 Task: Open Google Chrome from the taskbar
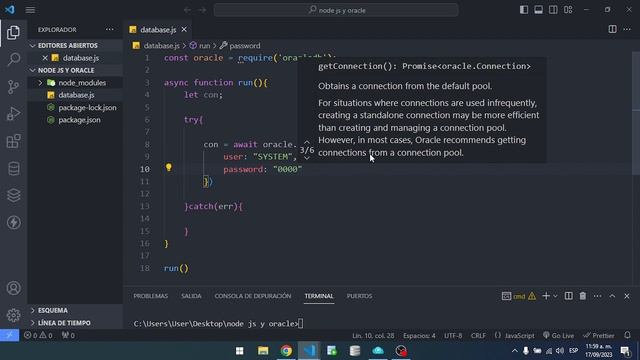click(x=286, y=351)
